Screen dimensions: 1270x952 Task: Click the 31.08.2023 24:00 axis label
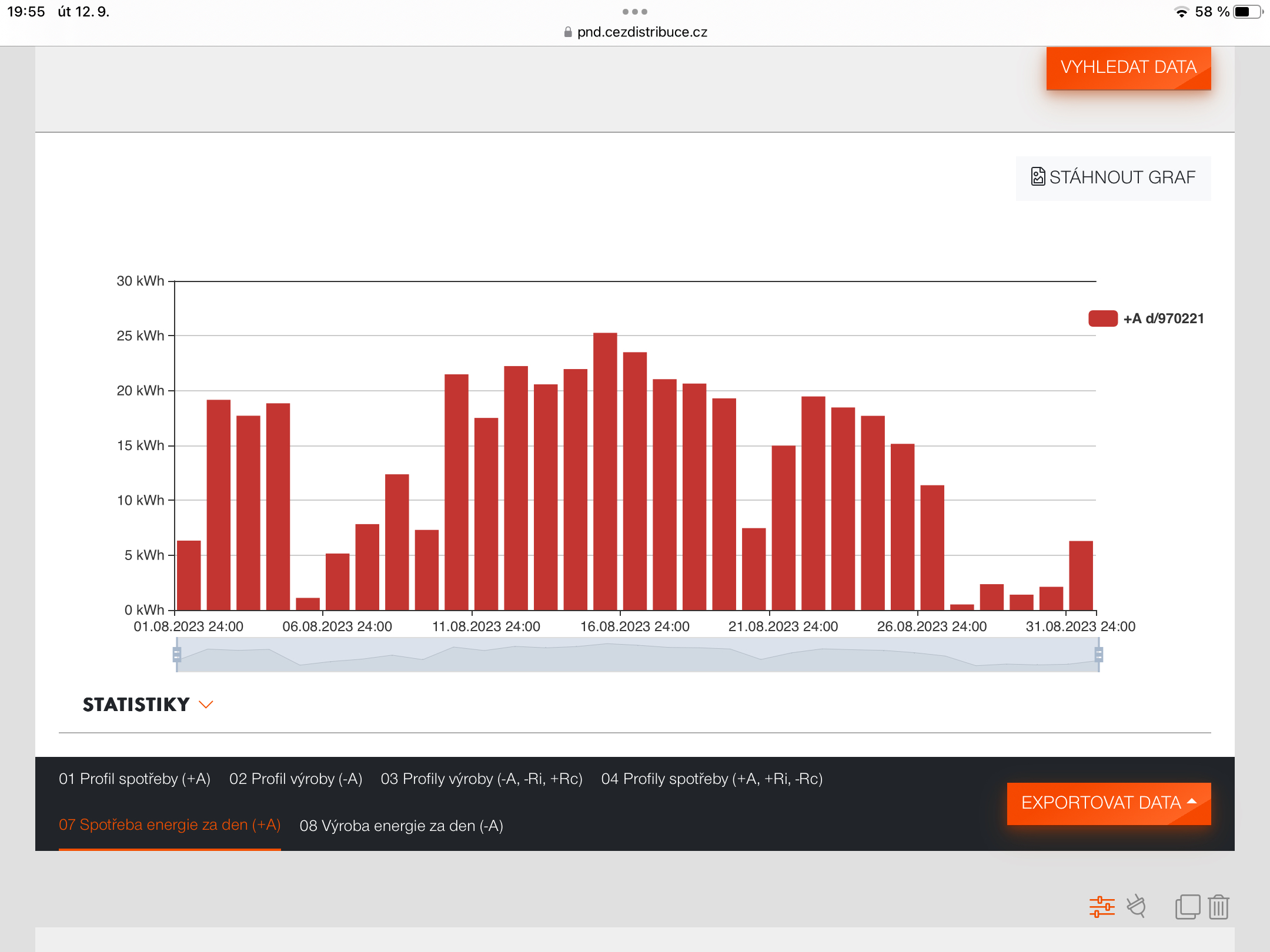[x=1081, y=626]
